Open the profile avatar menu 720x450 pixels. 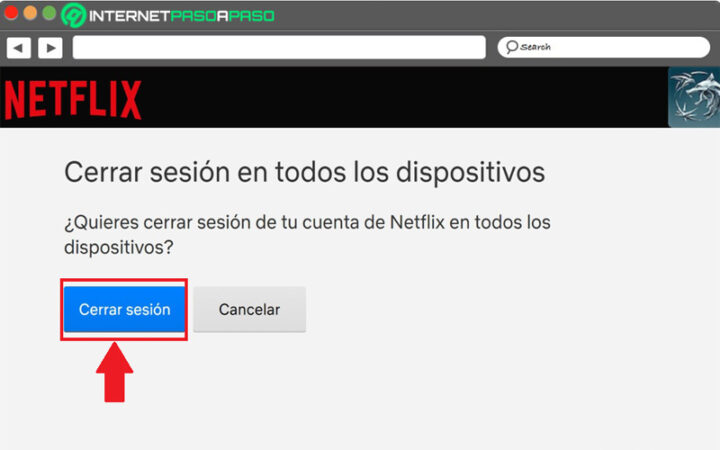(694, 97)
